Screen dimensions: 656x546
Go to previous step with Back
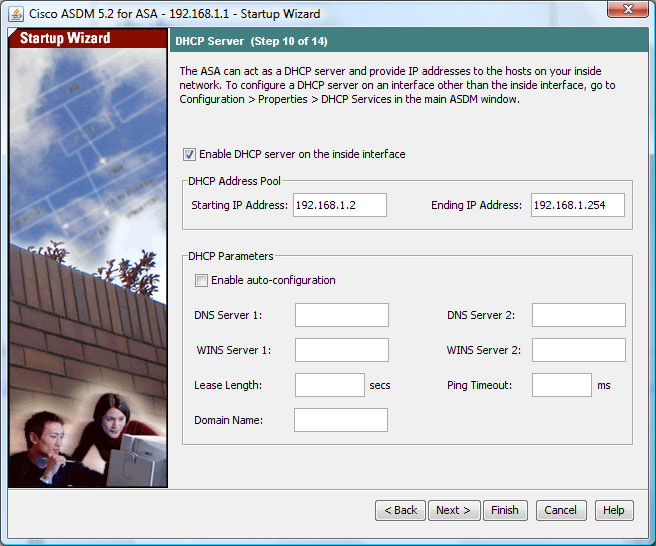[400, 510]
